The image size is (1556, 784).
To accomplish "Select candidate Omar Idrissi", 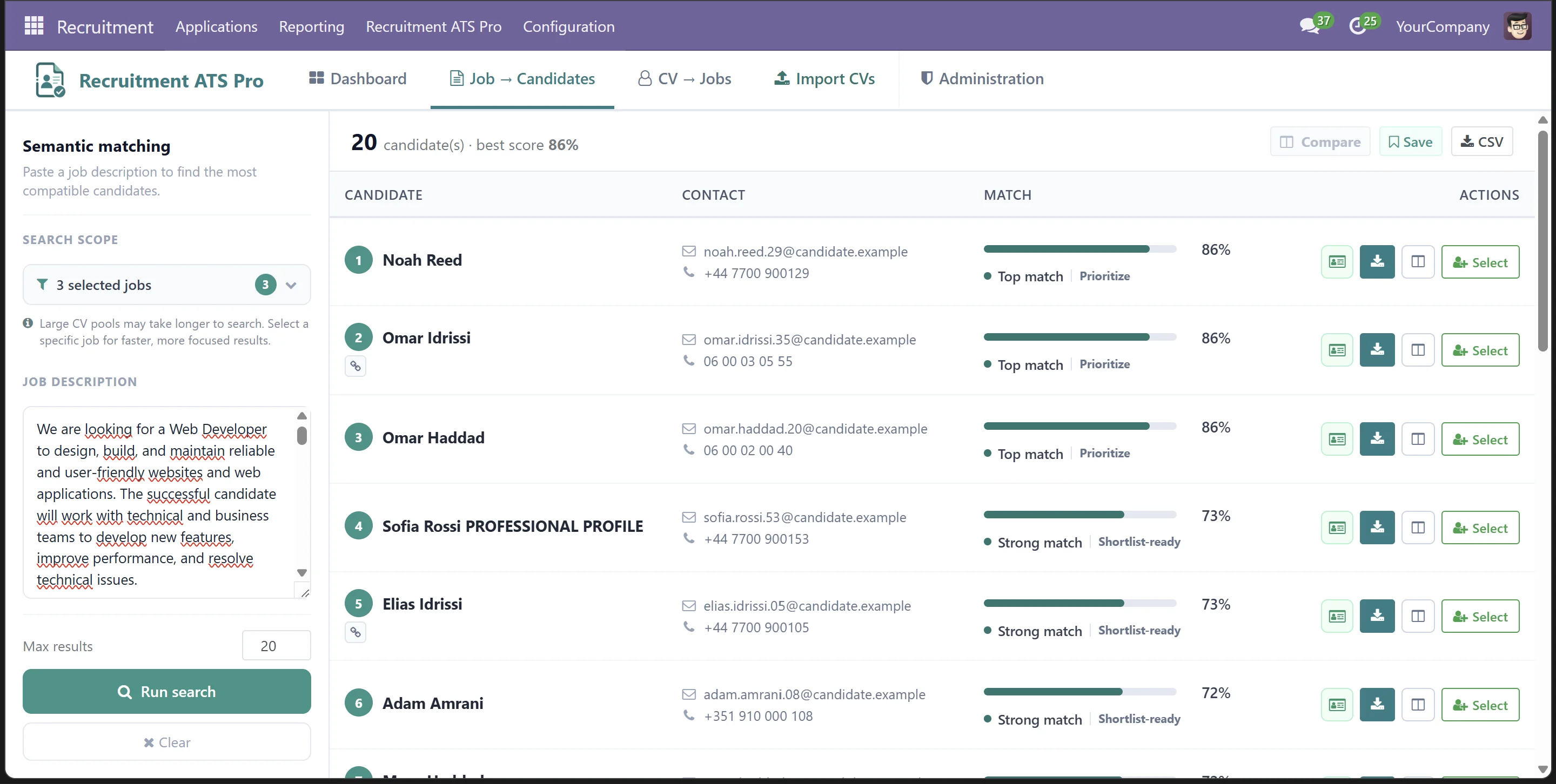I will point(1480,350).
